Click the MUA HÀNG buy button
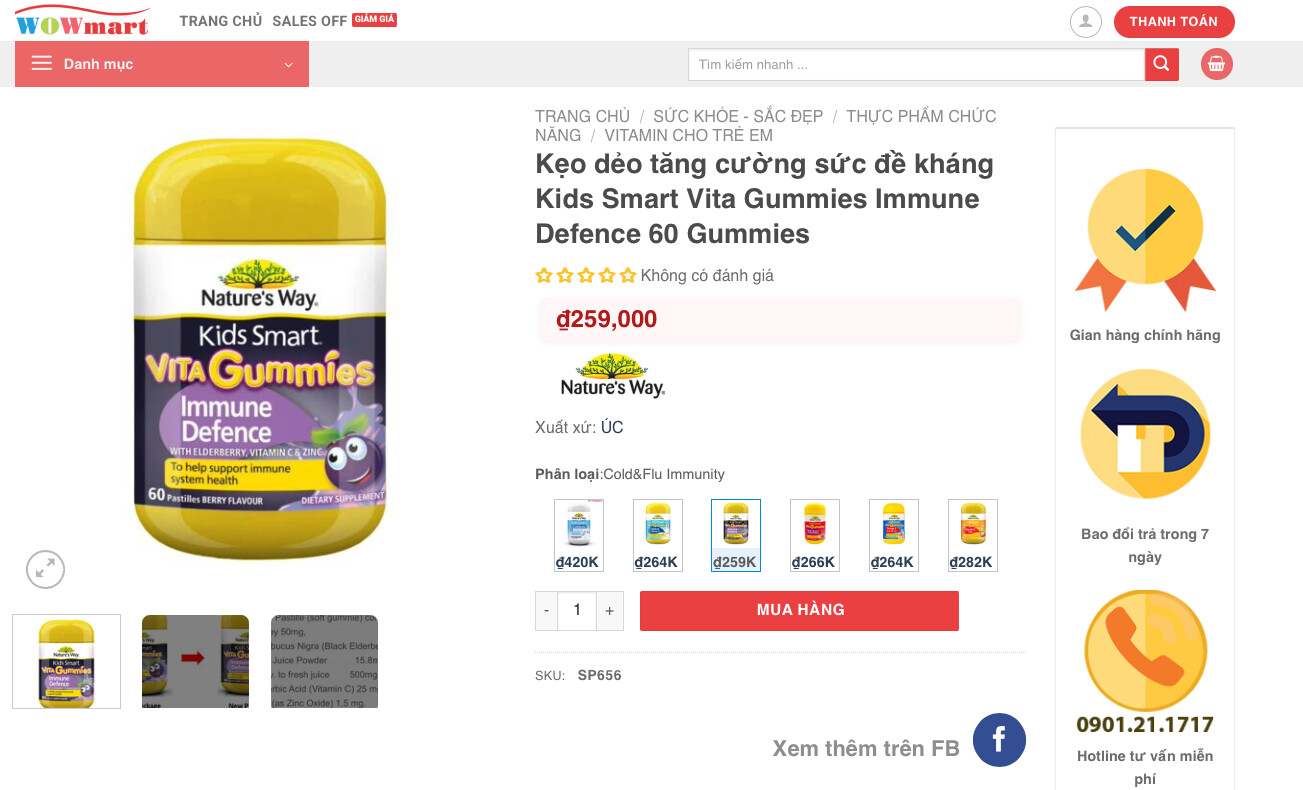1303x790 pixels. pyautogui.click(x=799, y=610)
